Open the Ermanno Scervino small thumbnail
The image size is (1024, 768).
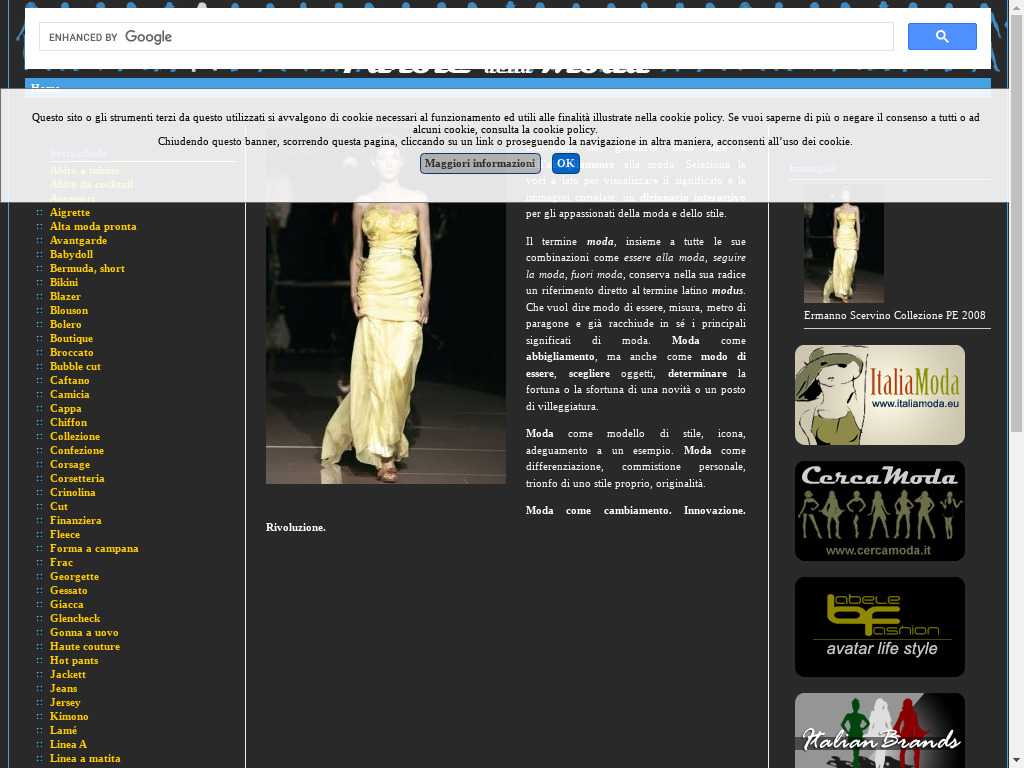pyautogui.click(x=844, y=244)
